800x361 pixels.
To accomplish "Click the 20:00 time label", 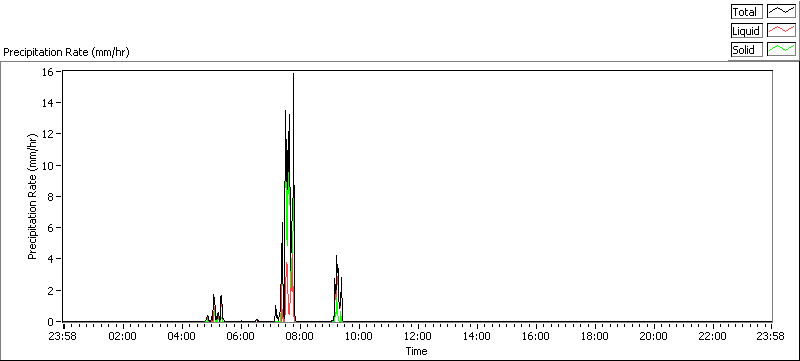I will (654, 337).
